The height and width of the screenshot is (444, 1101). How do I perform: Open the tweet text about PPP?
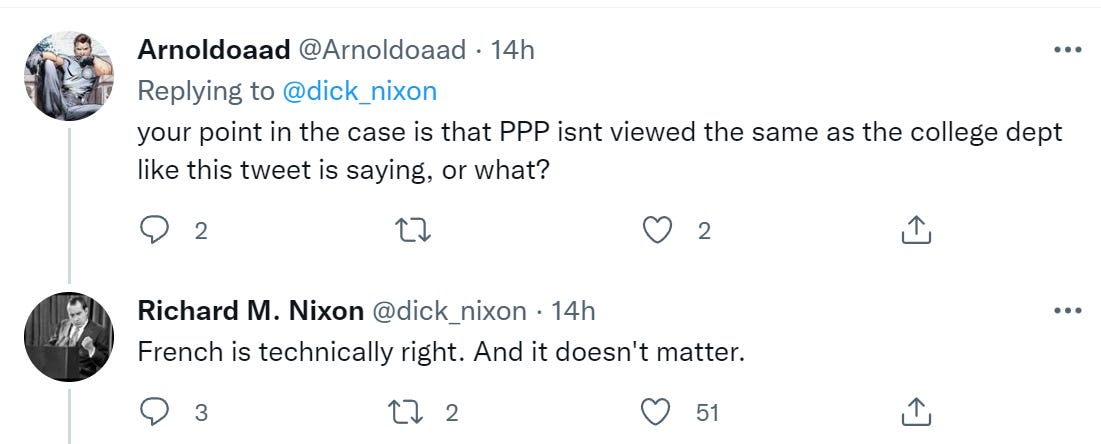point(600,151)
